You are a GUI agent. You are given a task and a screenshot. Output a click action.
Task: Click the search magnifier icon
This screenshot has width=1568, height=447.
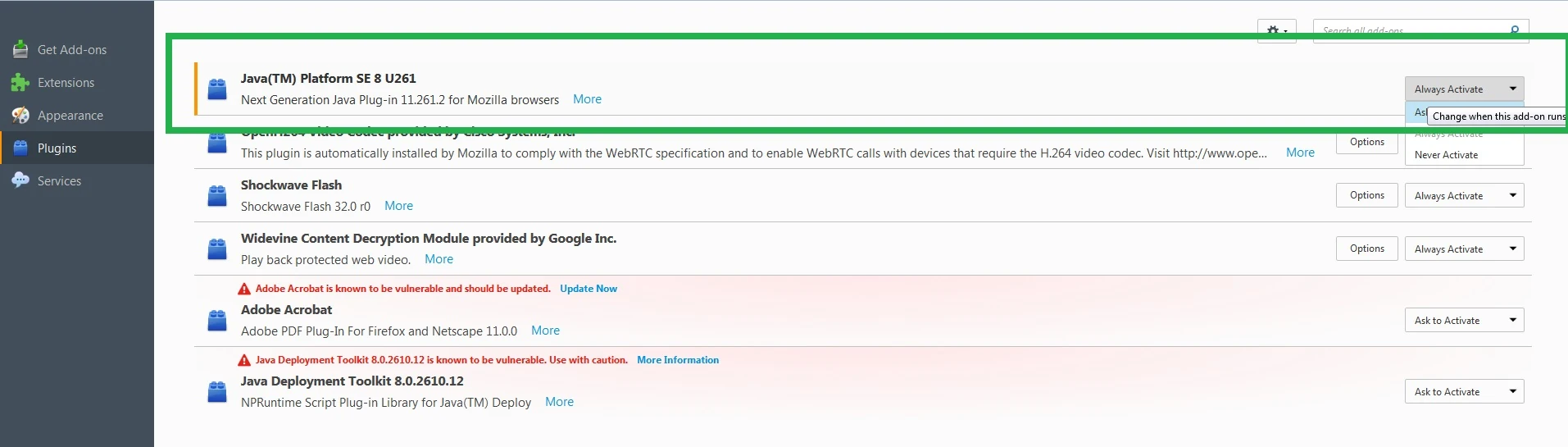[x=1515, y=30]
